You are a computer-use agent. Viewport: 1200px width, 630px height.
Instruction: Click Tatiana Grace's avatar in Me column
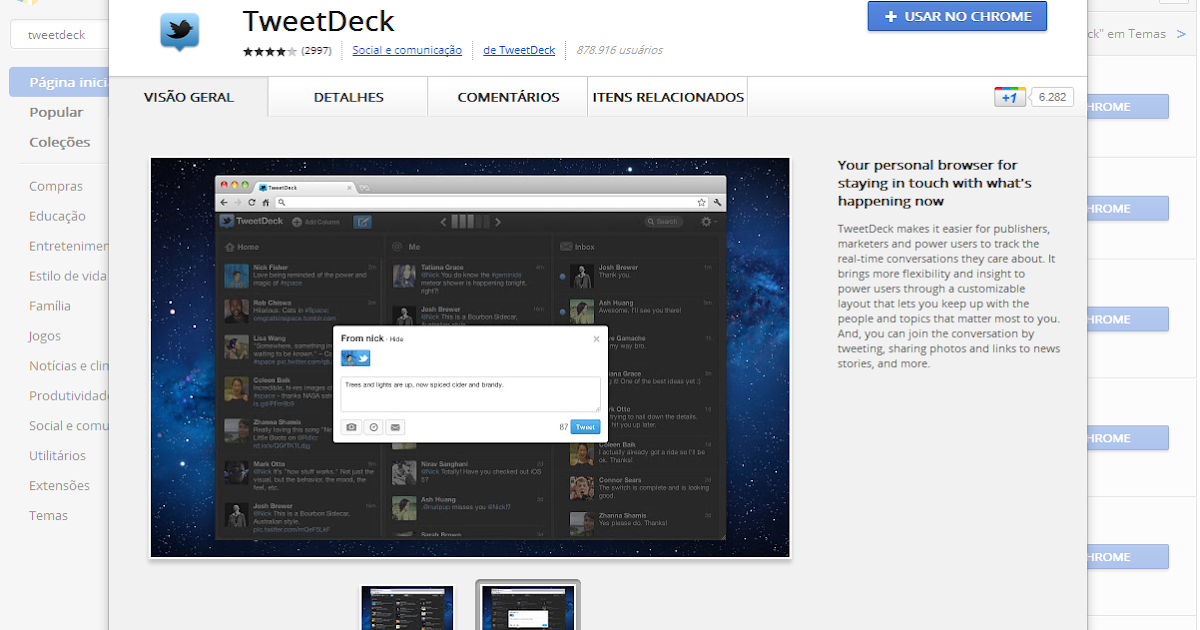point(404,276)
